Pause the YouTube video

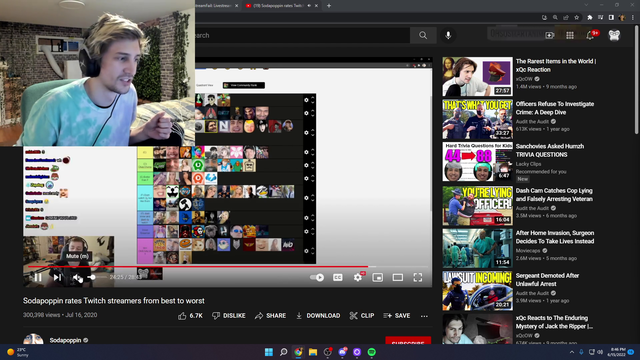pos(38,278)
